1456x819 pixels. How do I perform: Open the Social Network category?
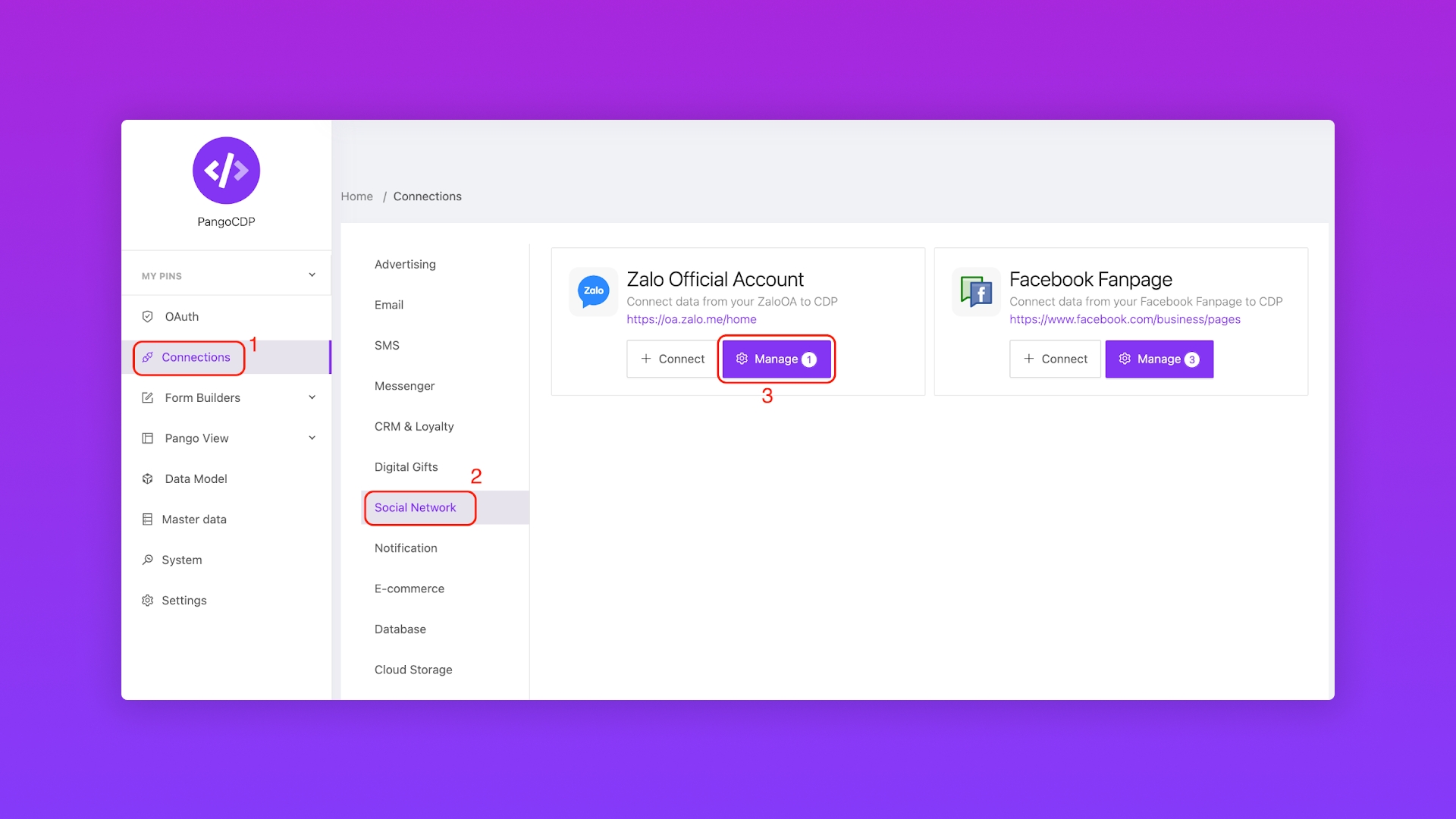point(415,507)
